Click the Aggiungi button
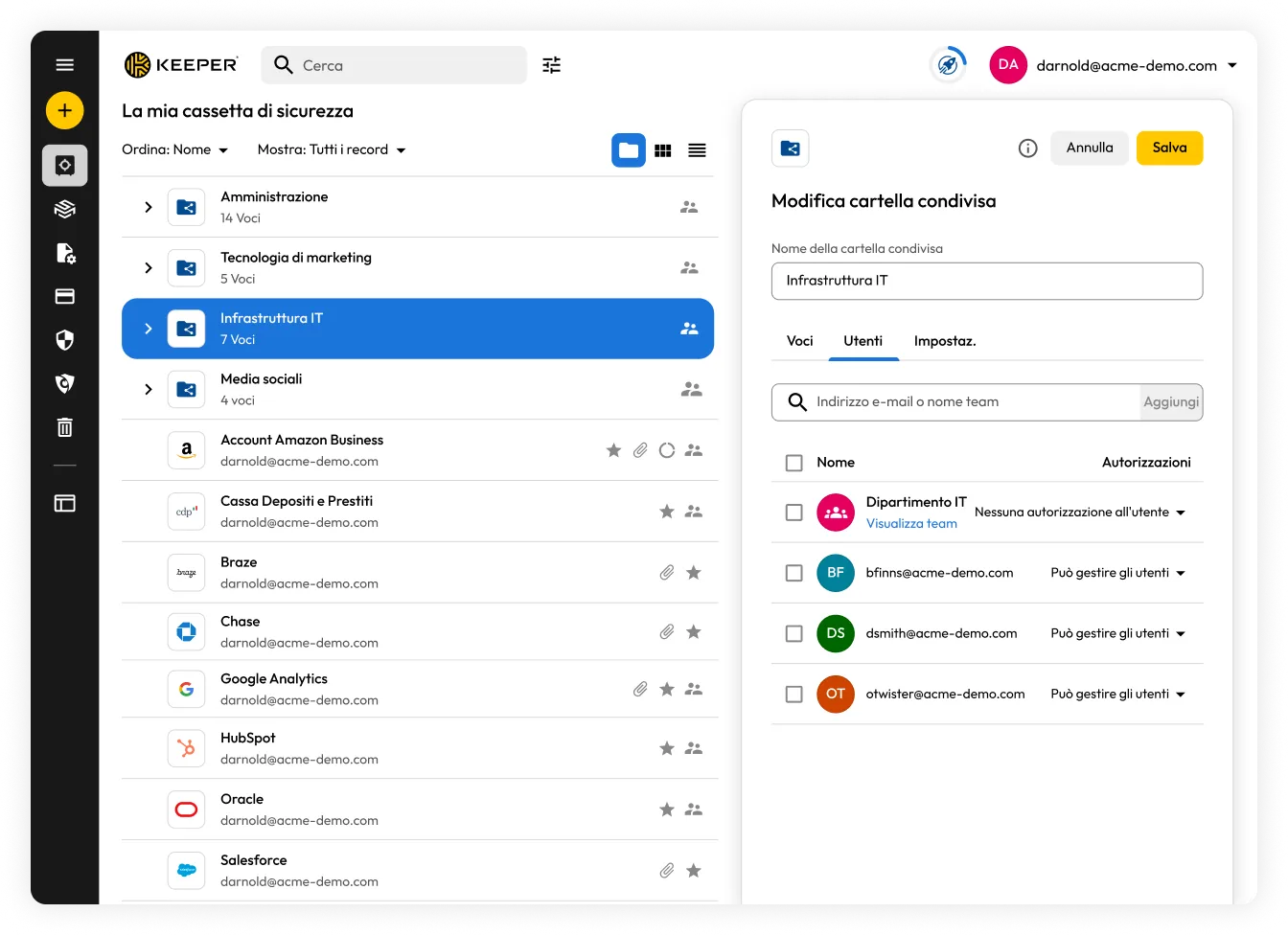This screenshot has width=1288, height=935. click(1171, 402)
